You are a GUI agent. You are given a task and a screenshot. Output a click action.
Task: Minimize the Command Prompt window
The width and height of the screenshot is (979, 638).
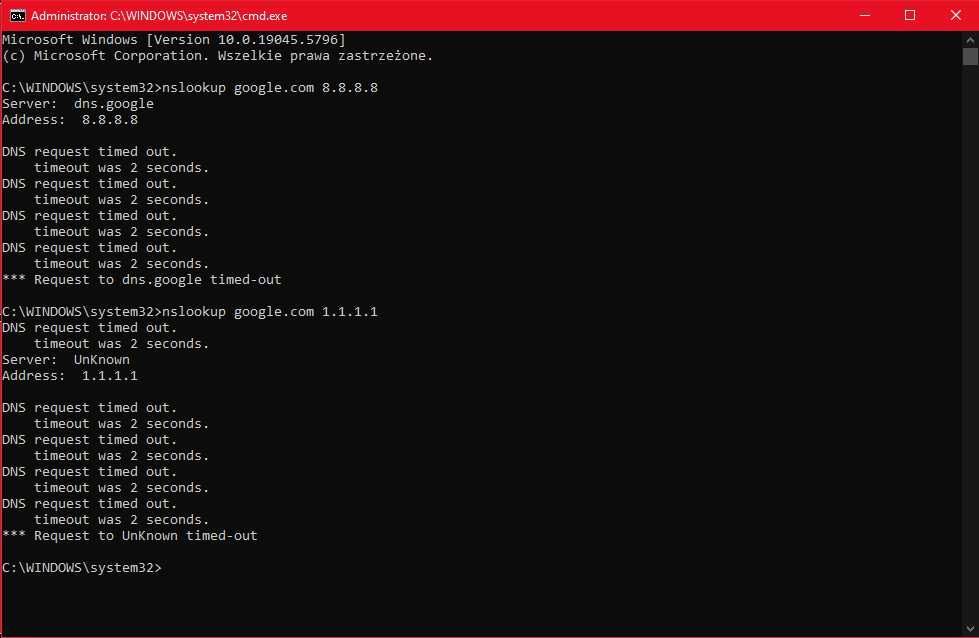[864, 15]
